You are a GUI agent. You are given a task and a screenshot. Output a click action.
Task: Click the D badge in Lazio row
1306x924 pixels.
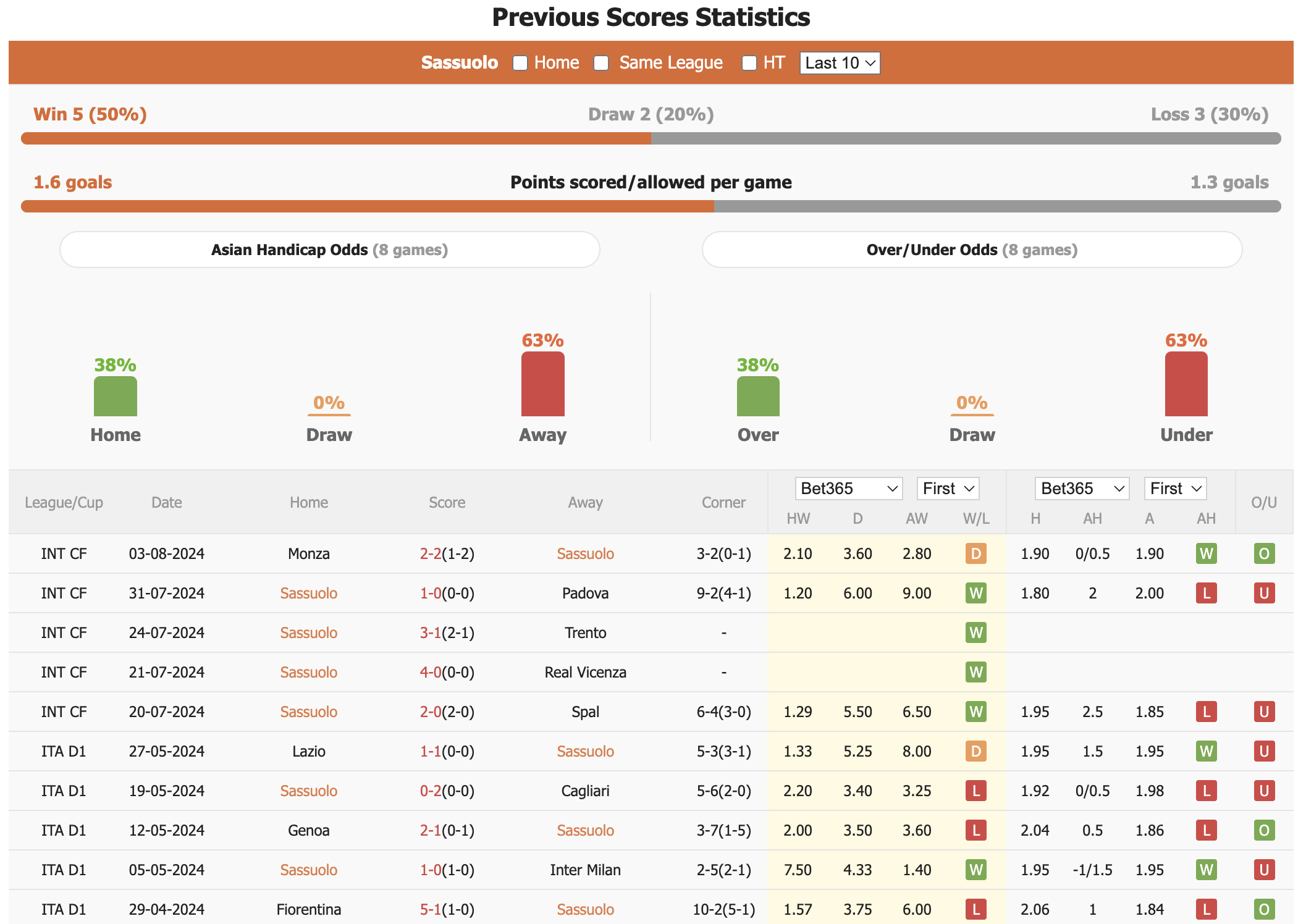click(x=976, y=751)
